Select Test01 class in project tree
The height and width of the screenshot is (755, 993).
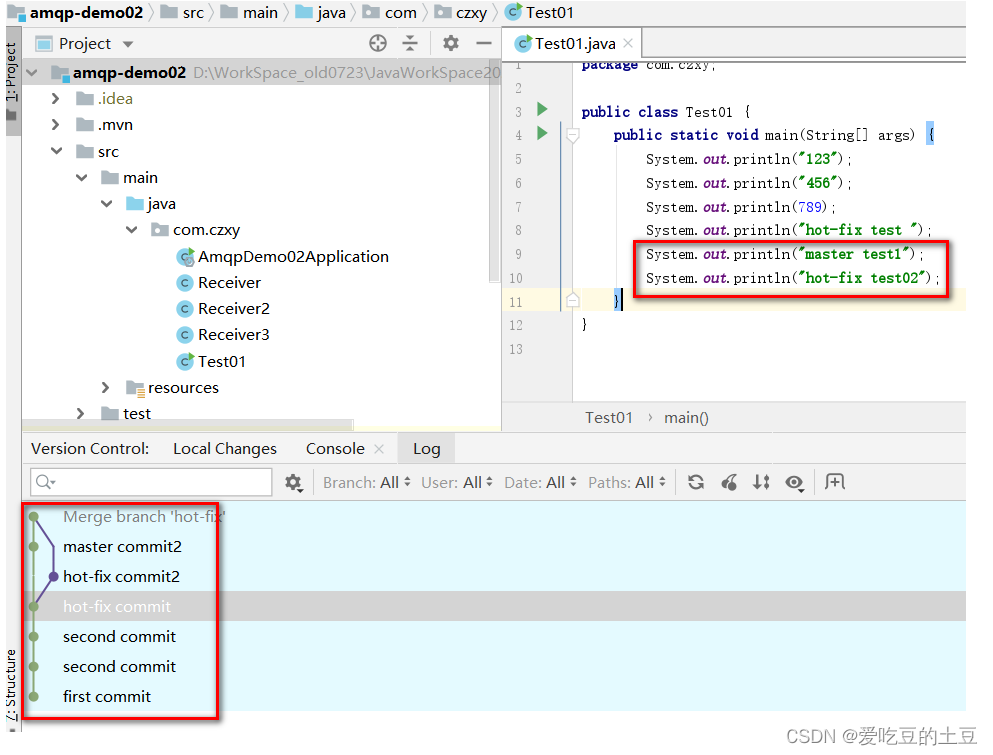pos(221,361)
